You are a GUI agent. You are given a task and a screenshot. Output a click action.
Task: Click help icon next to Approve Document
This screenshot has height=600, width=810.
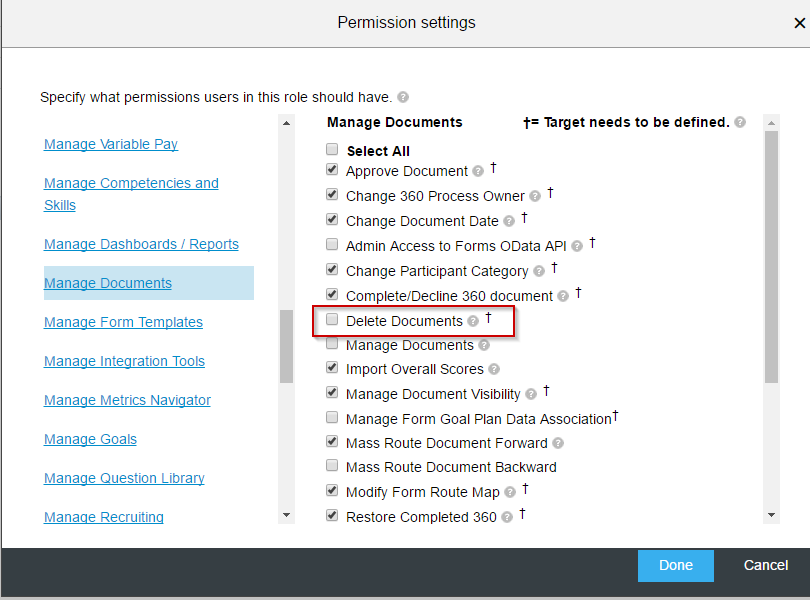point(478,171)
